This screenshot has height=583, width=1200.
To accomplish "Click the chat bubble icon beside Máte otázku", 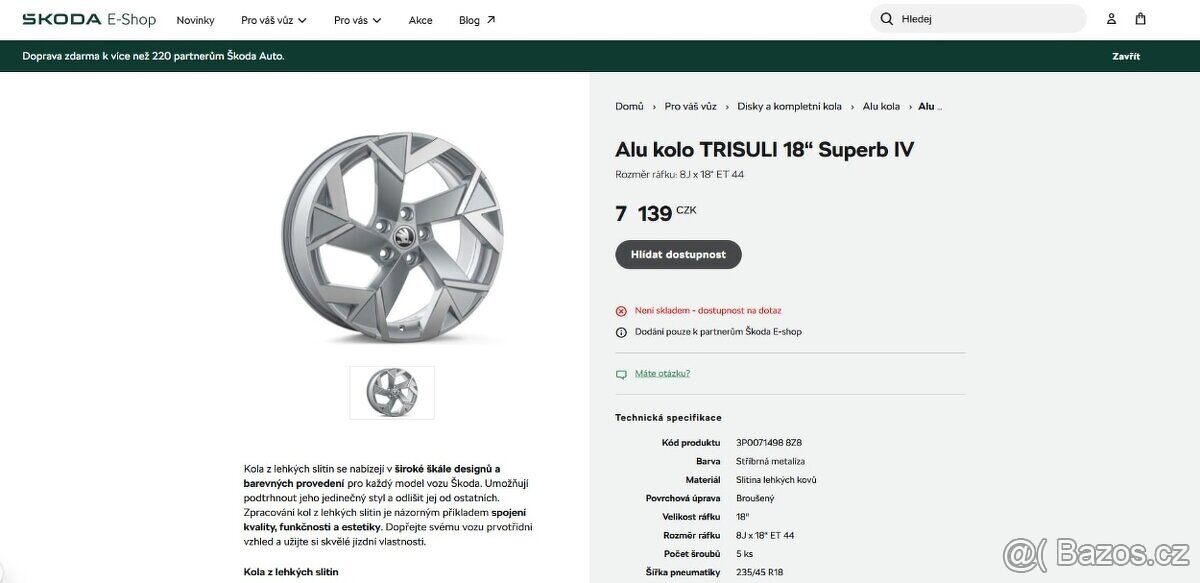I will pos(622,373).
